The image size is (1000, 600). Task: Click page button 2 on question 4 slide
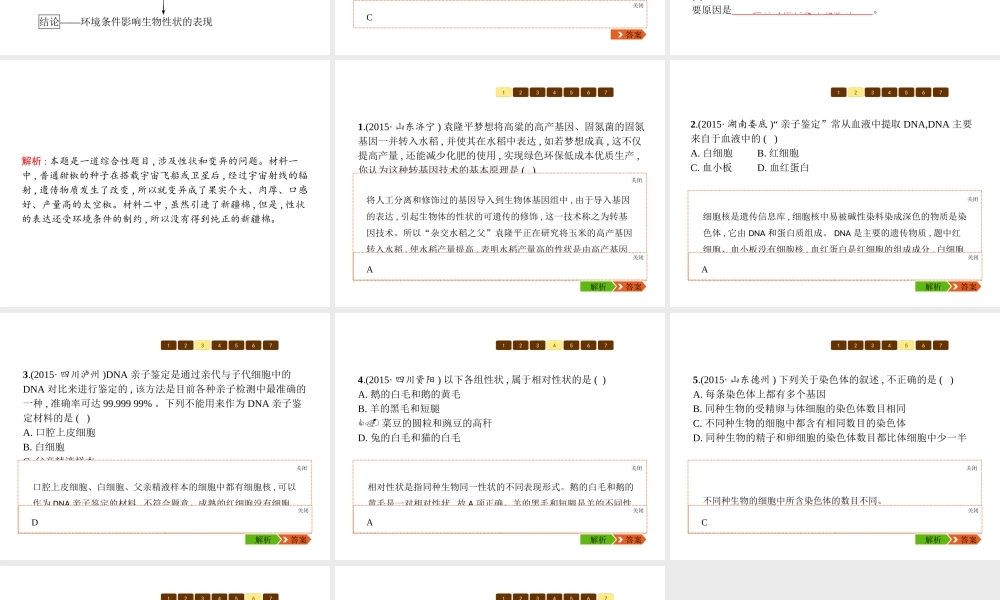[520, 346]
